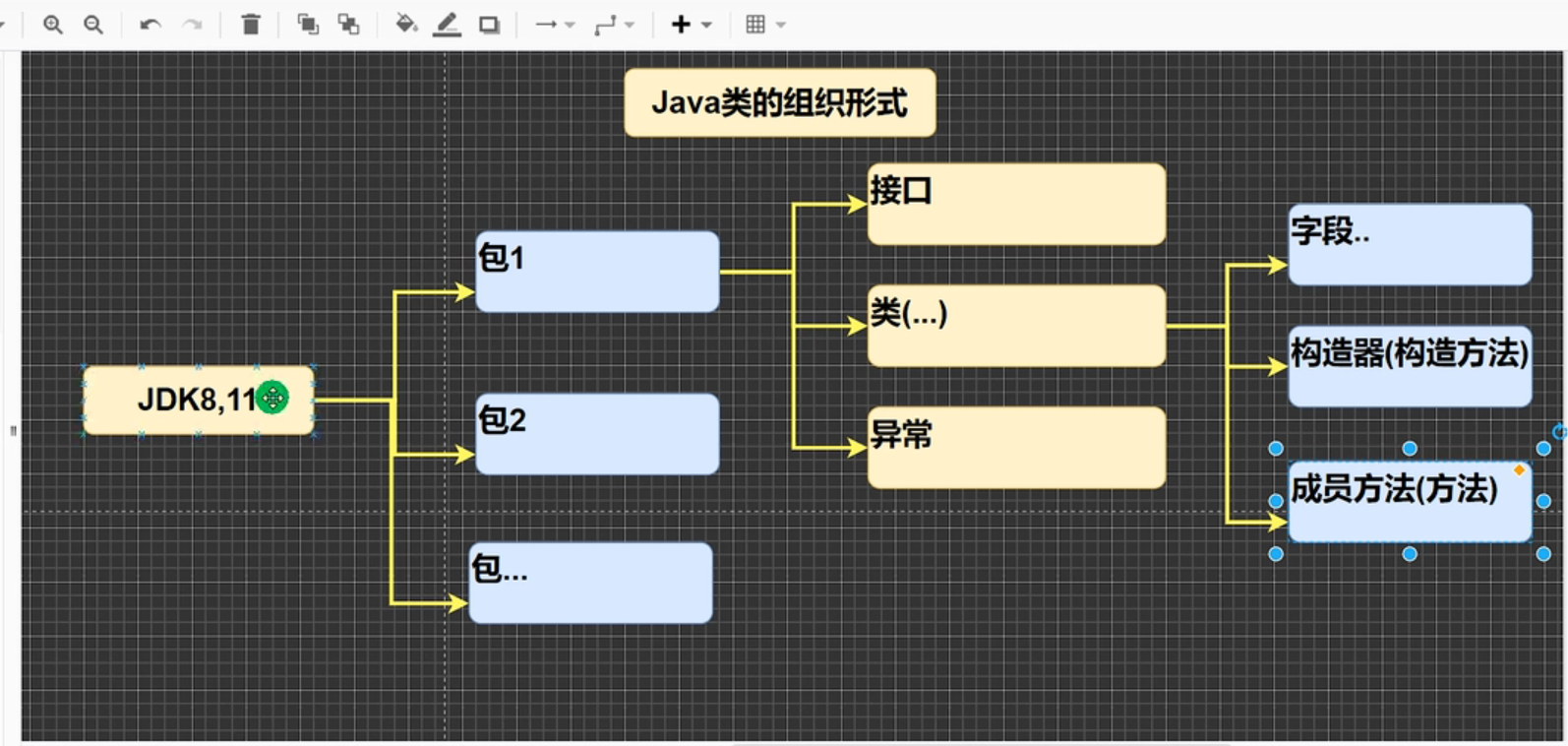Open the connection arrow style dropdown
This screenshot has height=746, width=1568.
(555, 25)
